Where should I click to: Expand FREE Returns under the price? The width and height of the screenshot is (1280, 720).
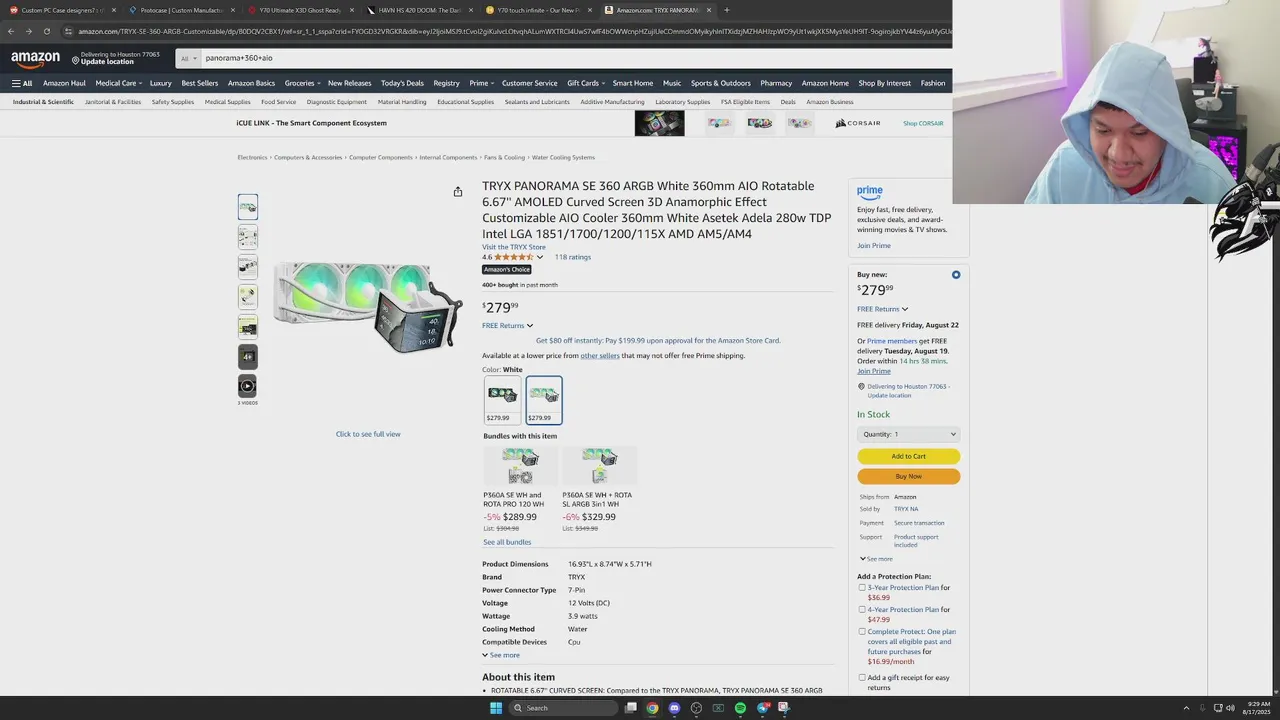508,326
